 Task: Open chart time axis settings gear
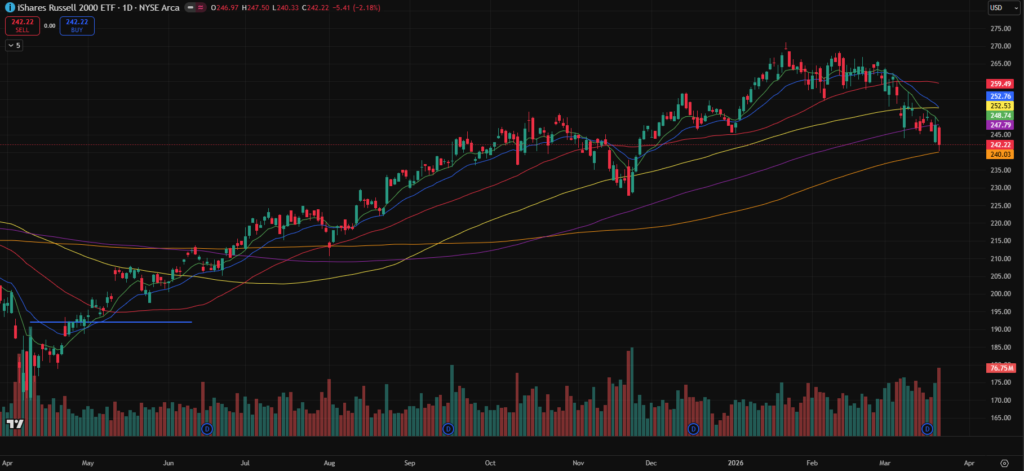point(1004,464)
